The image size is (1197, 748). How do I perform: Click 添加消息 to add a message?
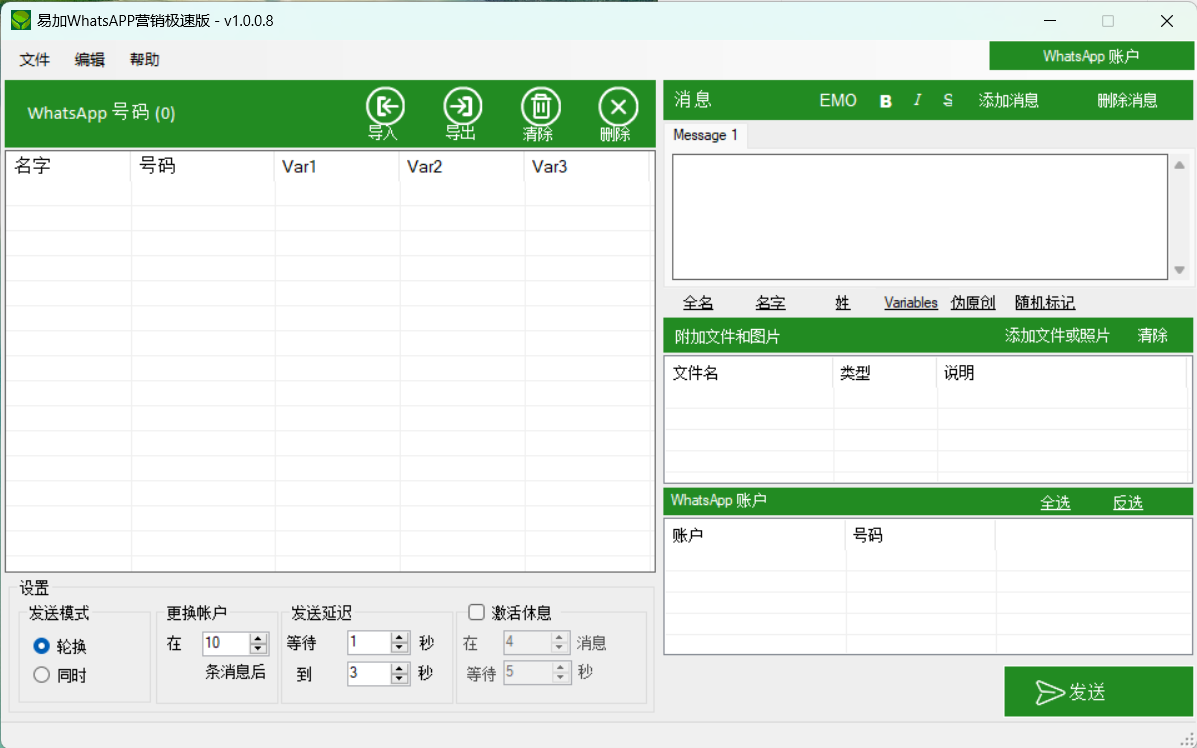click(x=1008, y=101)
